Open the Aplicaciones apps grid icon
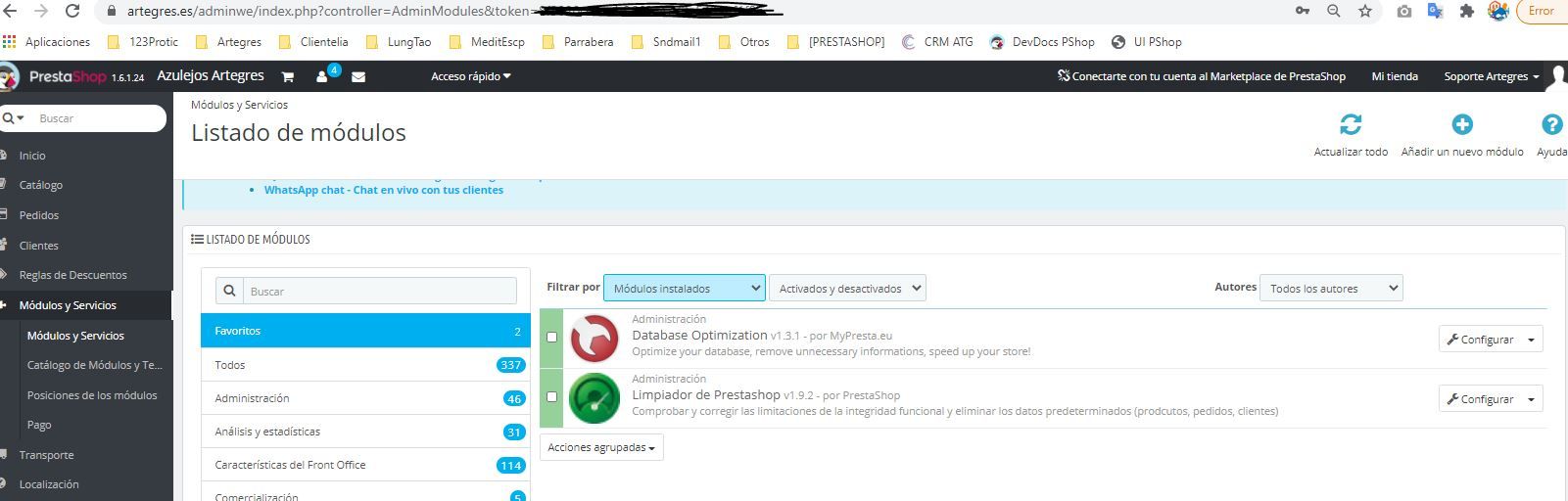This screenshot has width=1568, height=501. [10, 42]
